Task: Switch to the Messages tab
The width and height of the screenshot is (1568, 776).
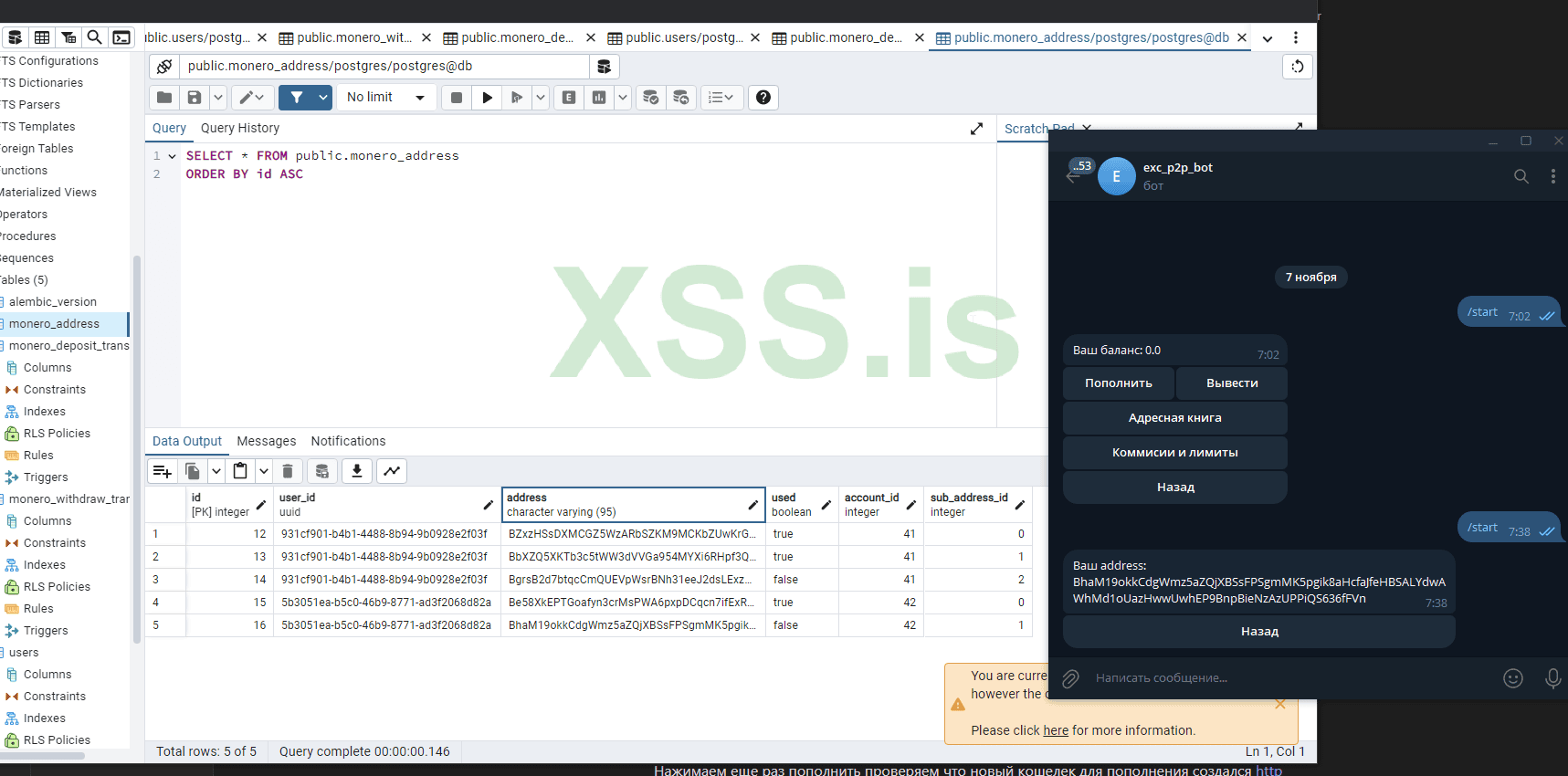Action: point(267,442)
